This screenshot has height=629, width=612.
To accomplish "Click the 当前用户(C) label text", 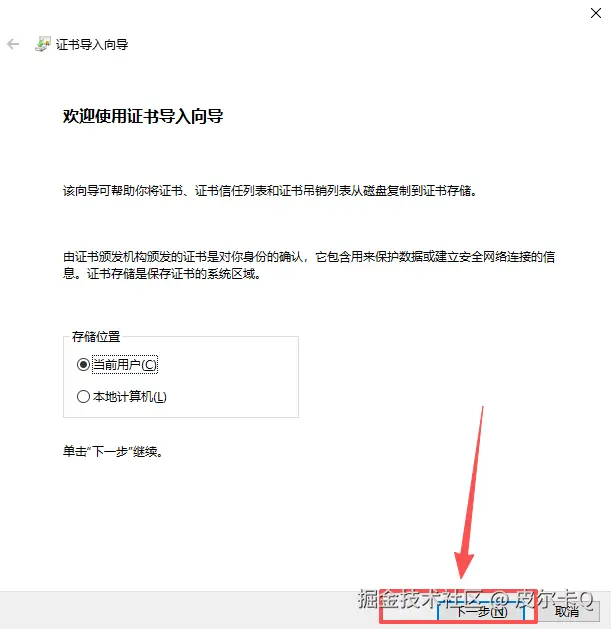I will tap(125, 365).
